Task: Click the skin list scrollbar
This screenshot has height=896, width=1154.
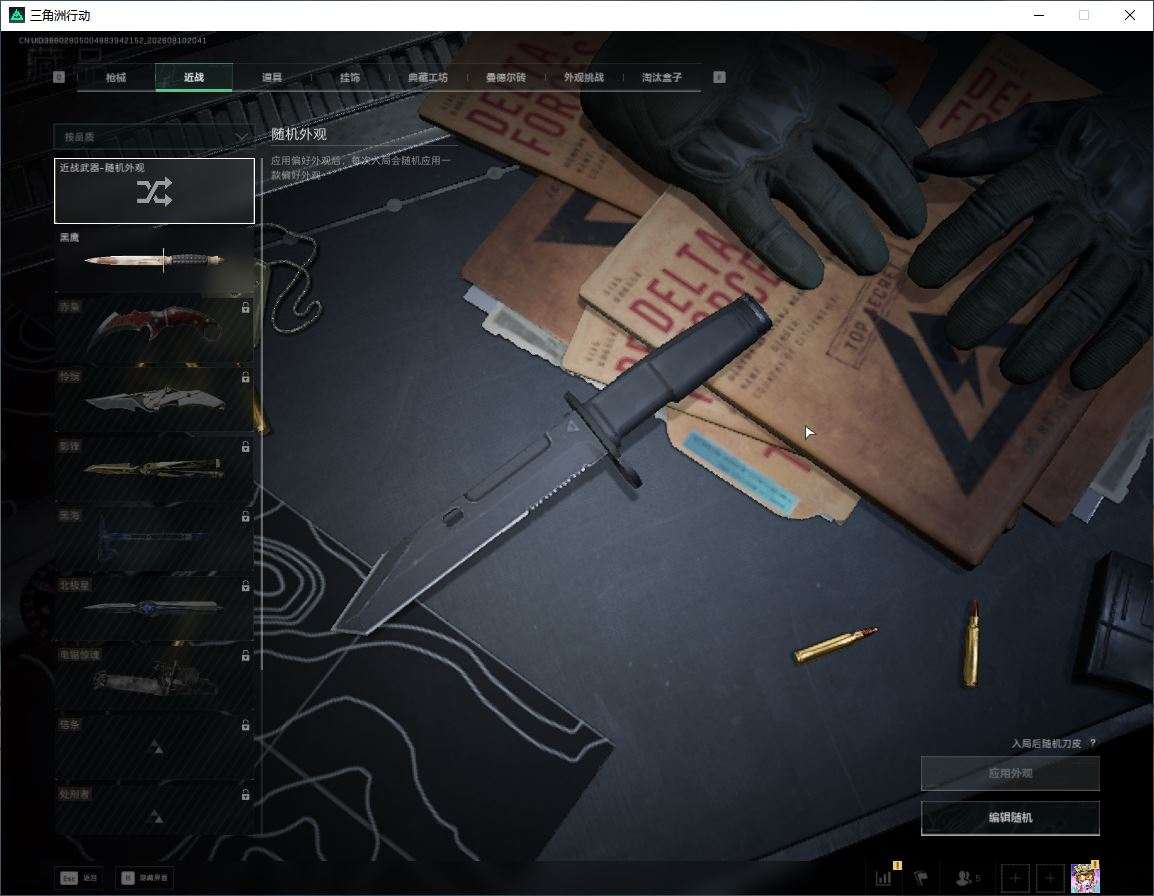Action: point(262,412)
